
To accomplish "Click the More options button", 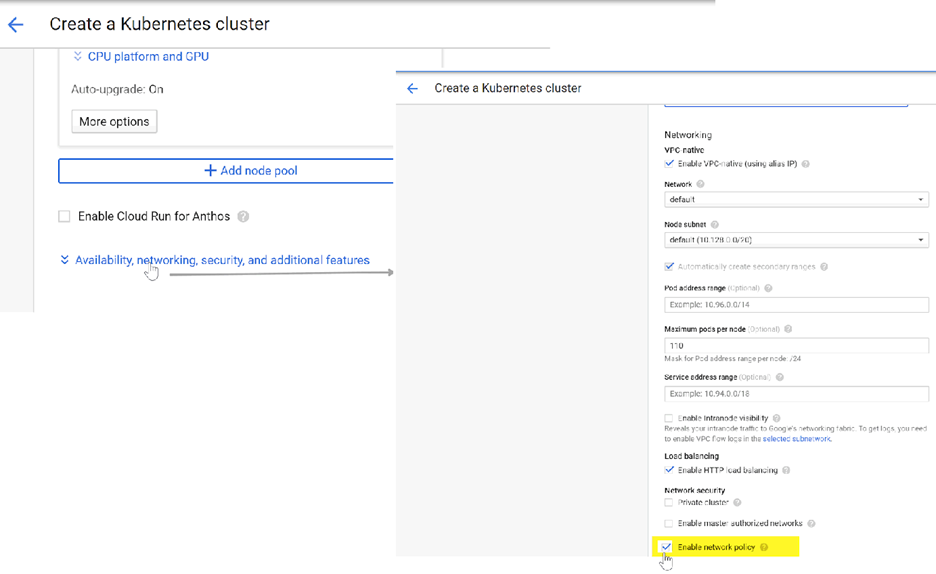I will 114,121.
